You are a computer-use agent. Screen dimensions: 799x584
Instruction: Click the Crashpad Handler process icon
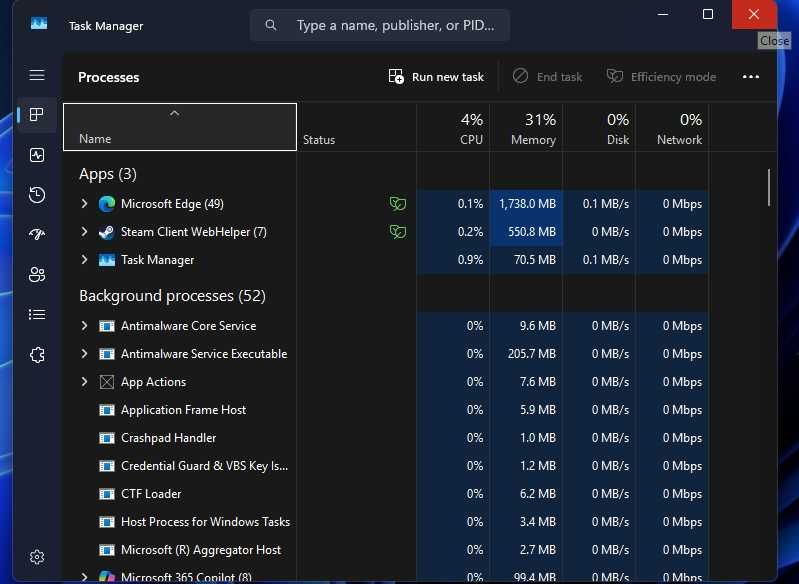pyautogui.click(x=106, y=438)
